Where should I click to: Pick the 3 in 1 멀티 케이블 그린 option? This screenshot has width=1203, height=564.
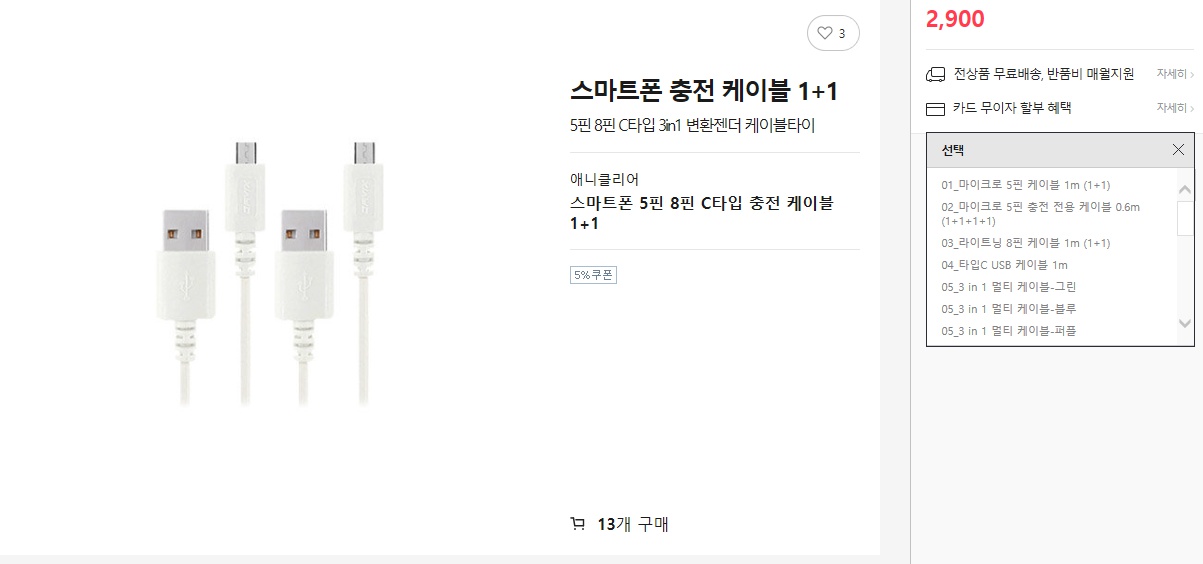click(x=1008, y=287)
